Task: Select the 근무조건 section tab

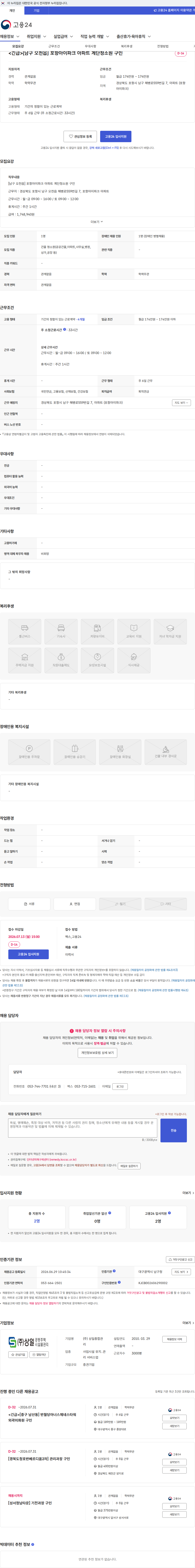Action: tap(54, 46)
